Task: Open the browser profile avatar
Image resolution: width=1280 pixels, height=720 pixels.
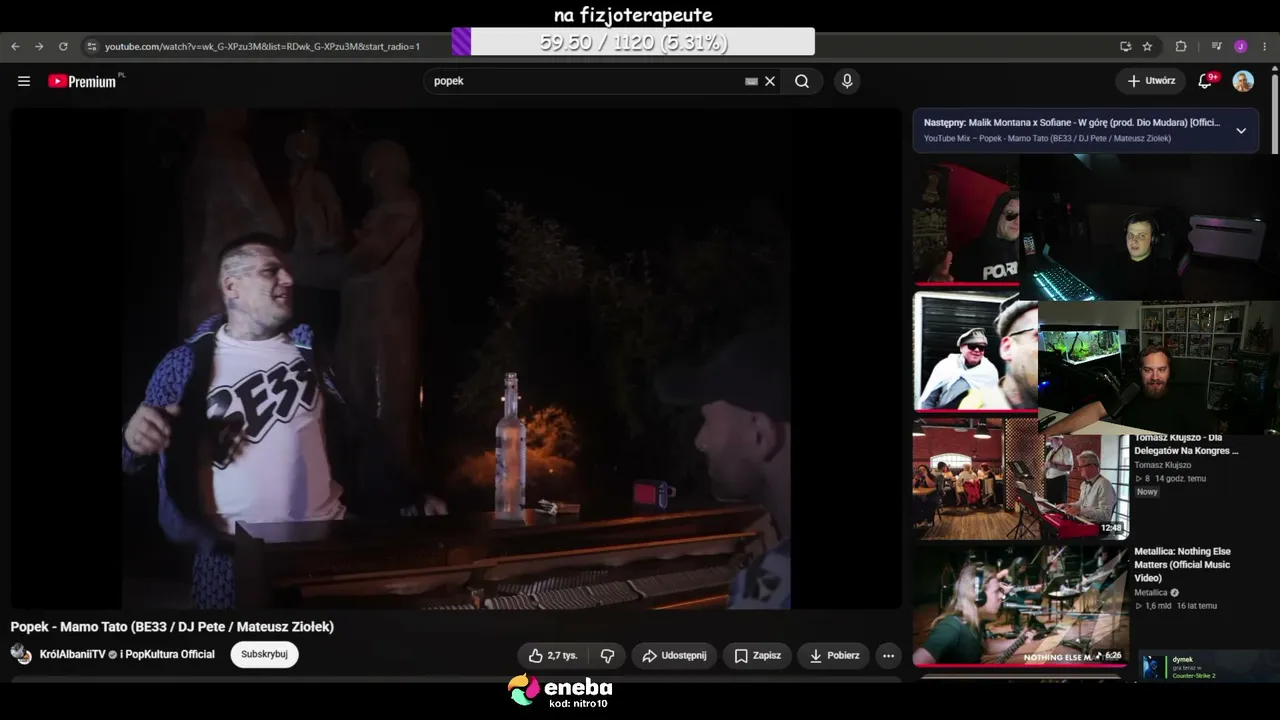Action: 1240,46
